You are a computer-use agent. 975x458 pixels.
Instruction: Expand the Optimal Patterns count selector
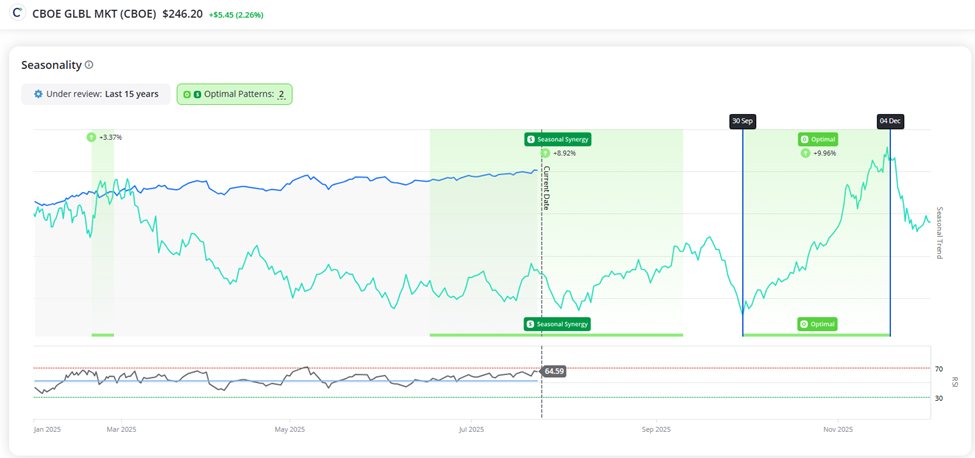(x=235, y=94)
